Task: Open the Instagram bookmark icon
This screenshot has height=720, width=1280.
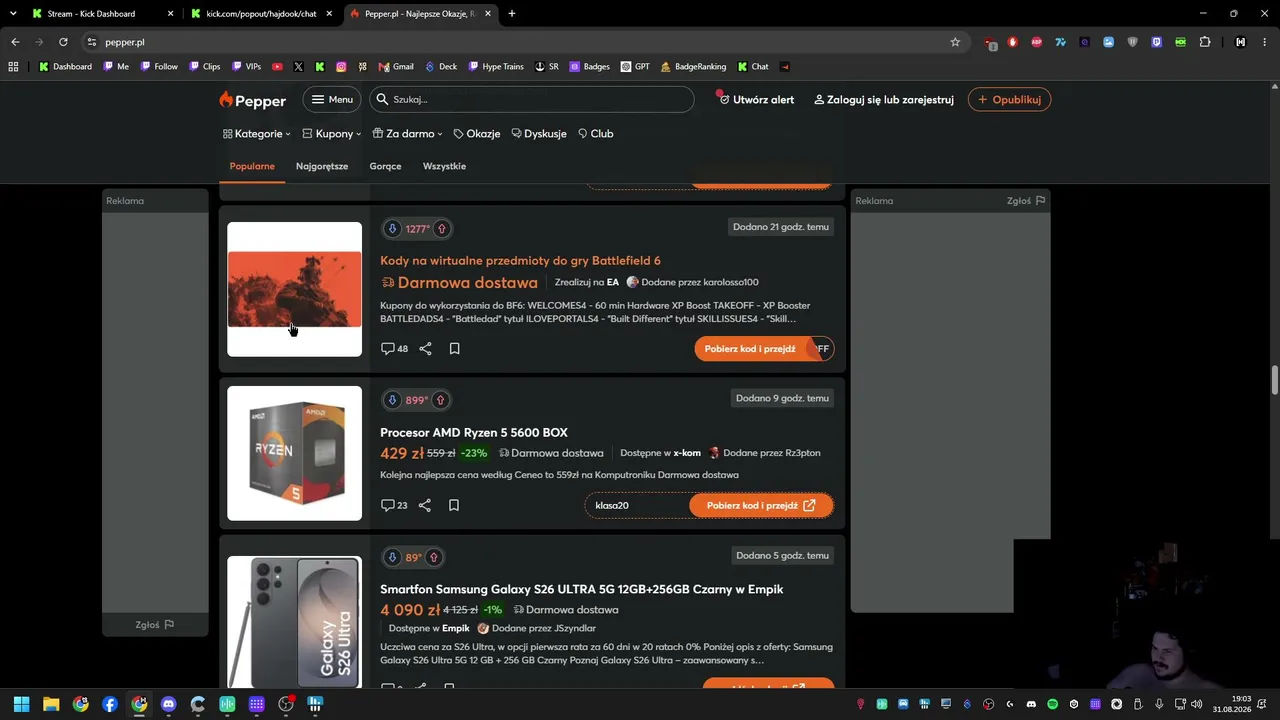Action: coord(341,67)
